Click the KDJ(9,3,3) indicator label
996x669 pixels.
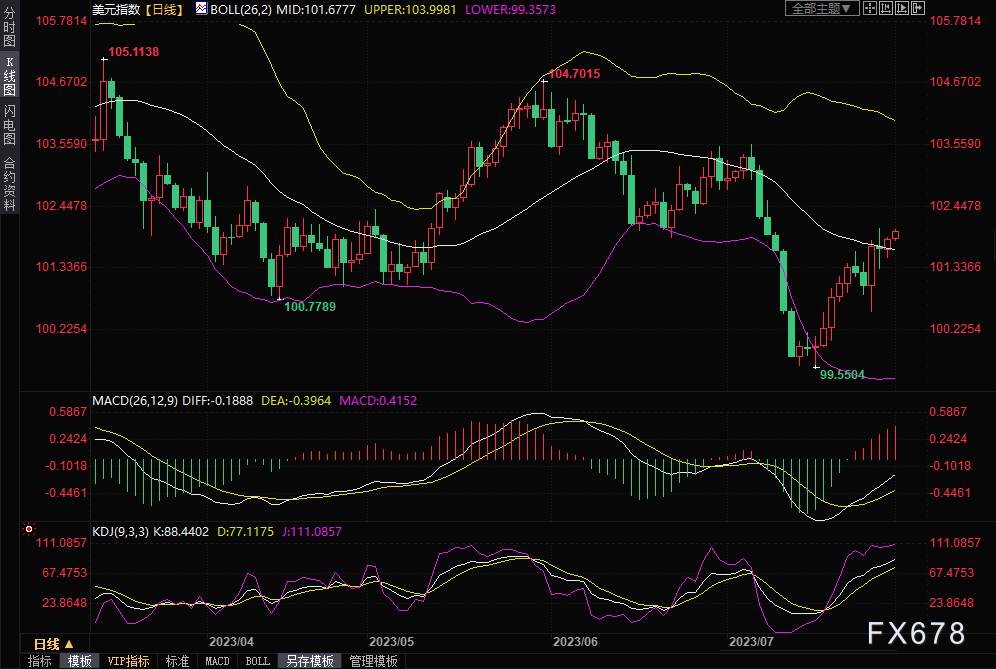click(x=119, y=532)
